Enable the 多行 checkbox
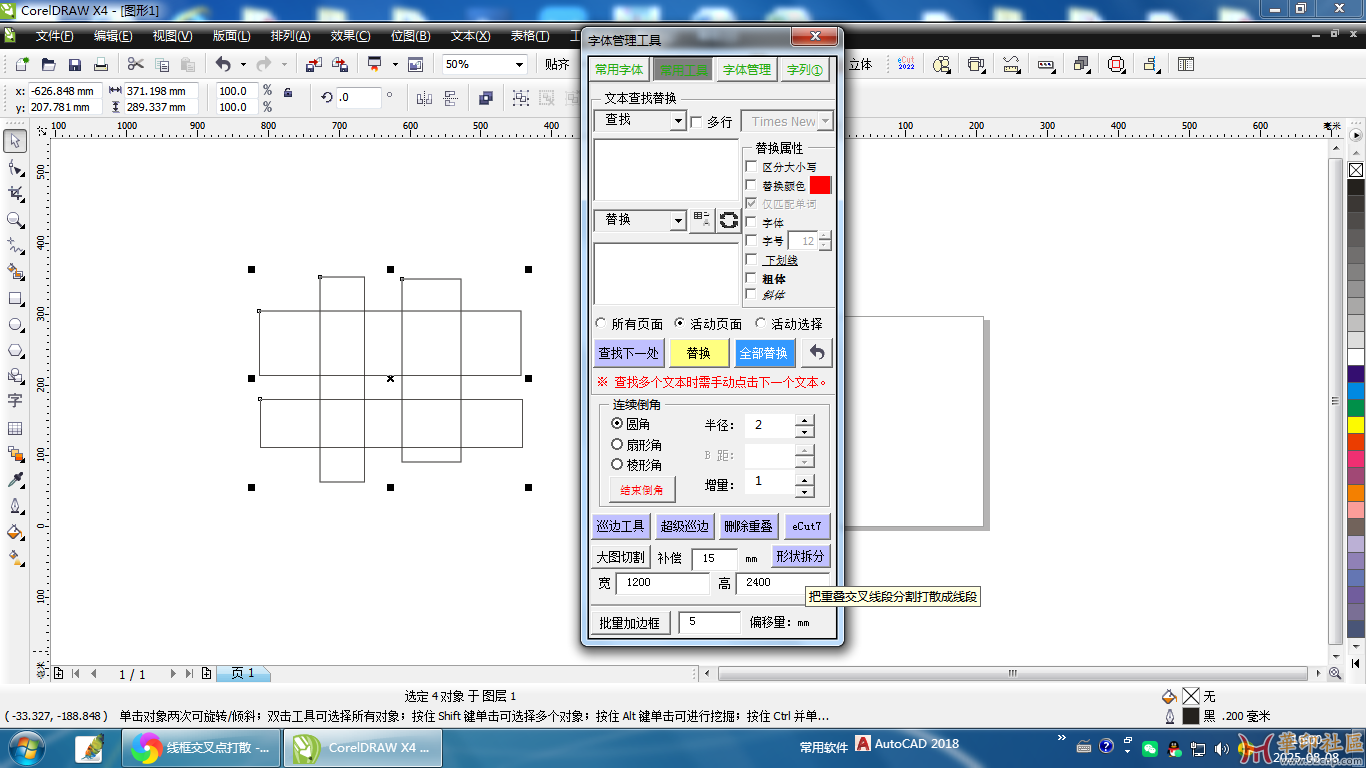The image size is (1366, 768). (x=697, y=121)
